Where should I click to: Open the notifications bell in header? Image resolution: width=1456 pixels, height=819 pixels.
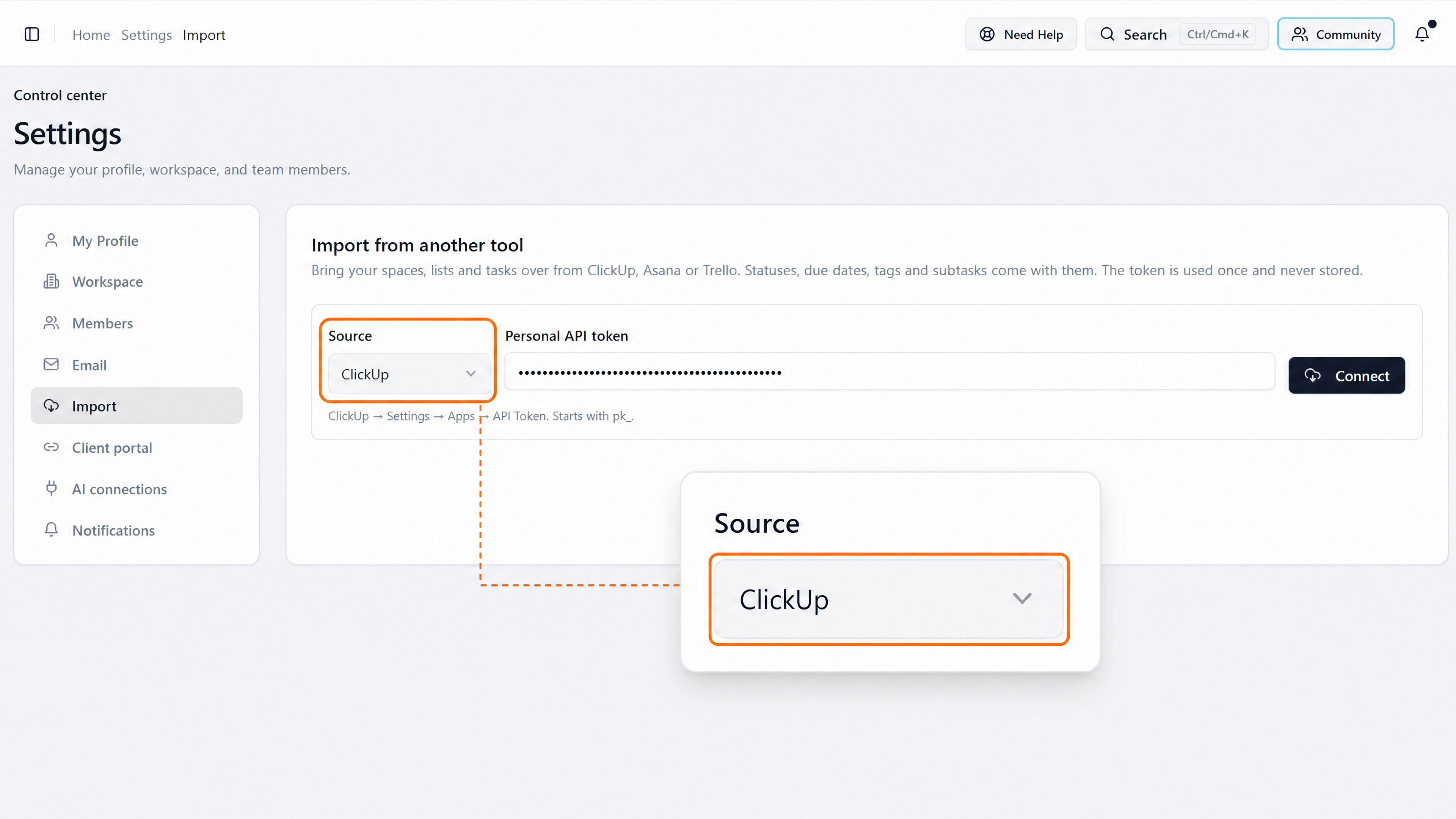click(x=1422, y=35)
